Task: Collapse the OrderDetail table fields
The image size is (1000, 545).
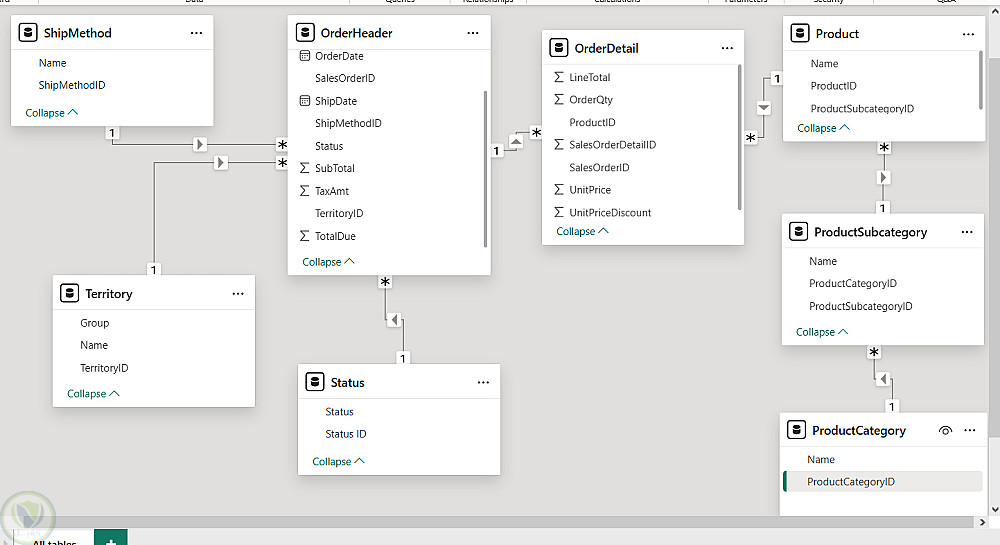Action: coord(582,231)
